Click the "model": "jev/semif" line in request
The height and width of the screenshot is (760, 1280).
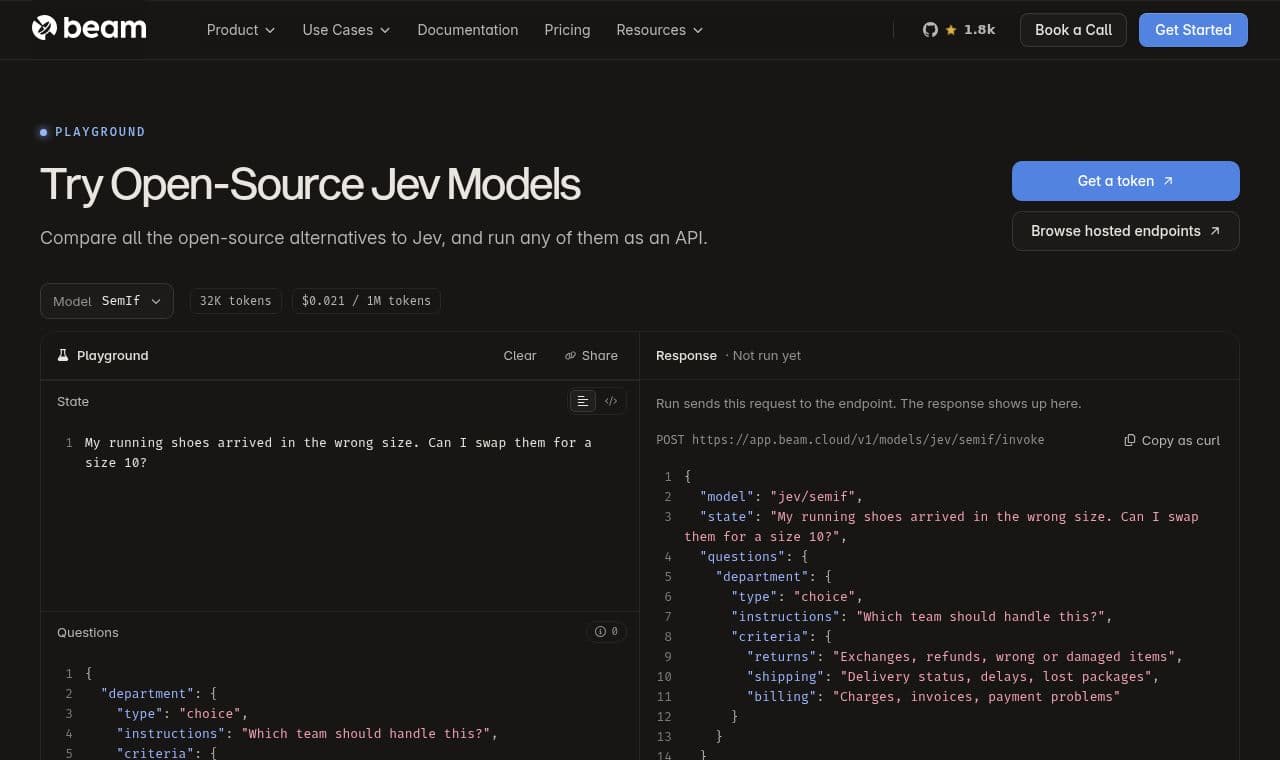pos(781,497)
